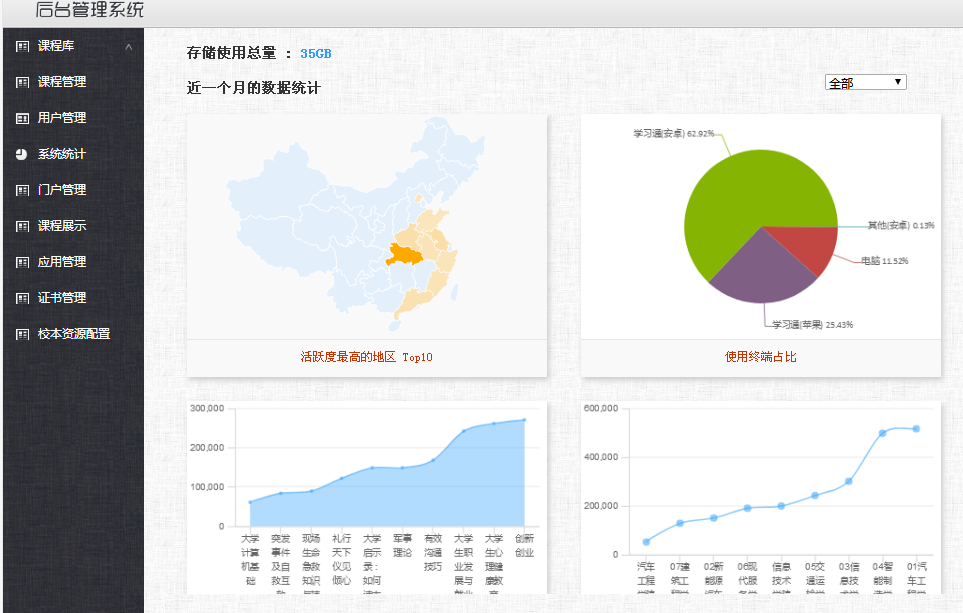Click the 35GB storage usage link

coord(315,53)
